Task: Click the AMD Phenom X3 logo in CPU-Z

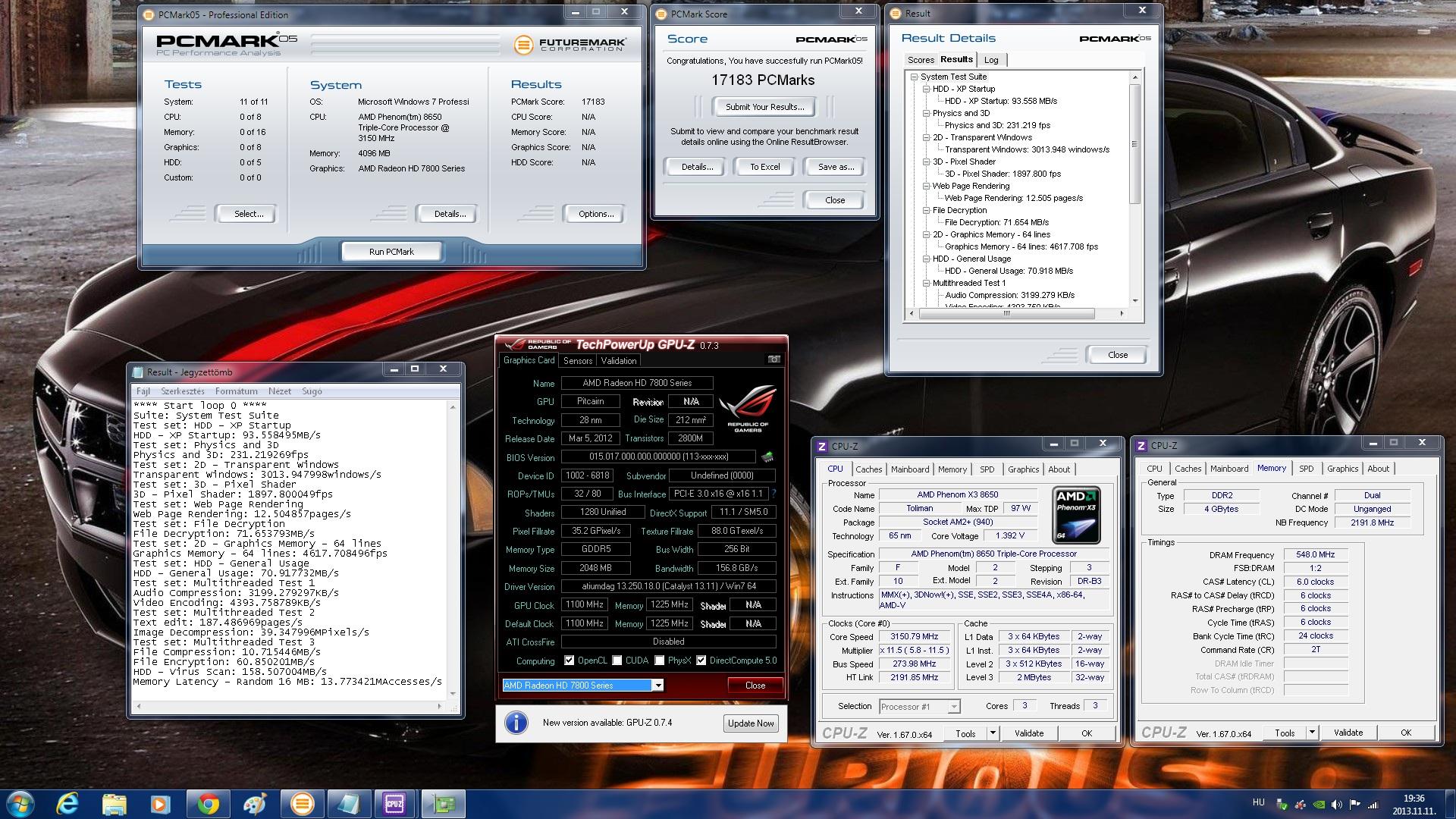Action: 1077,516
